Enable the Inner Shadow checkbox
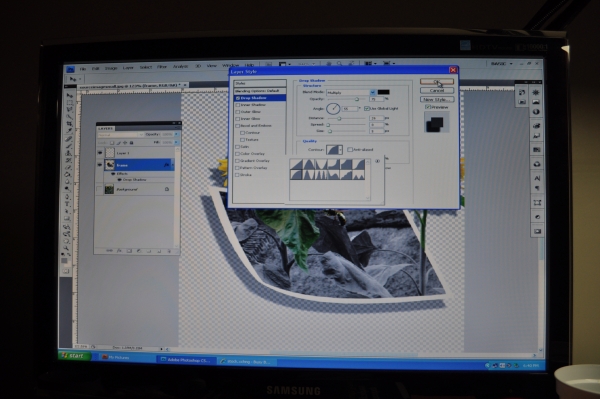Viewport: 600px width, 399px height. pyautogui.click(x=238, y=105)
